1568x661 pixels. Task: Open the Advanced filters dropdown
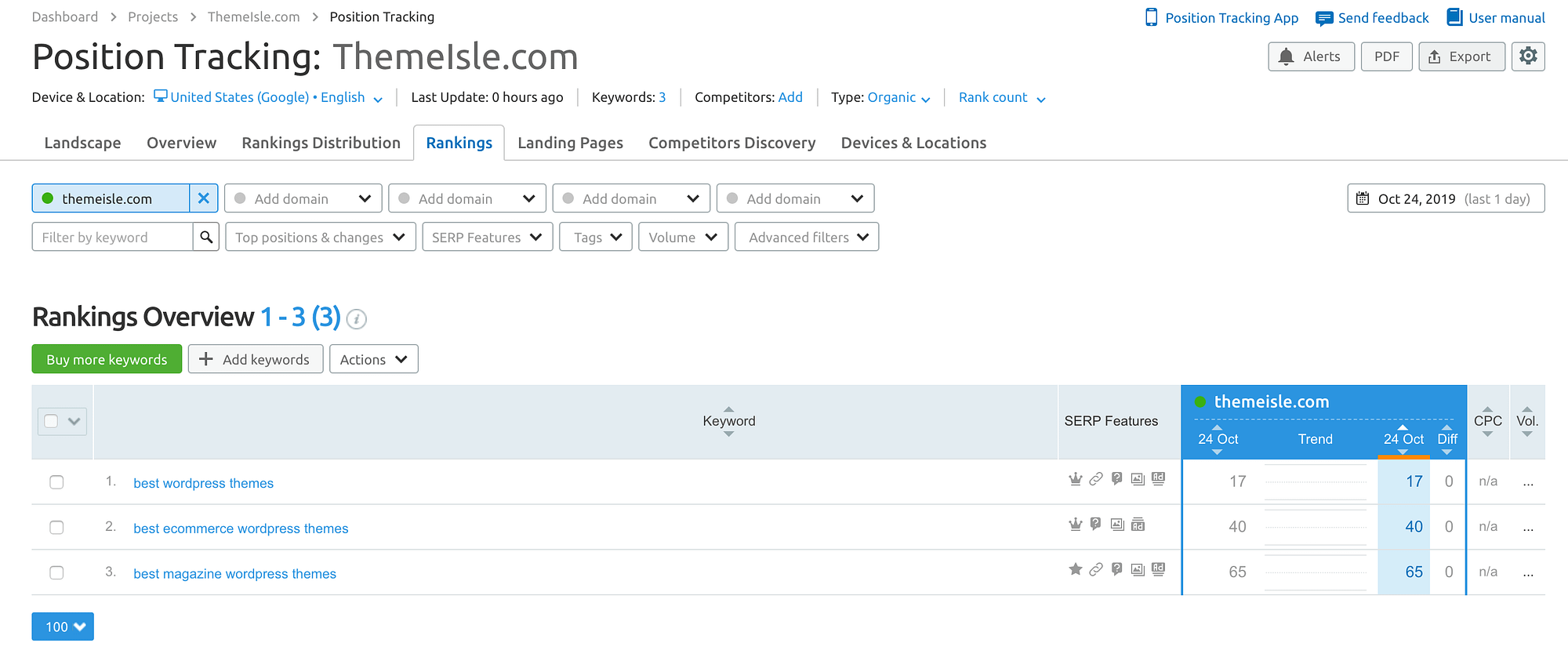807,237
